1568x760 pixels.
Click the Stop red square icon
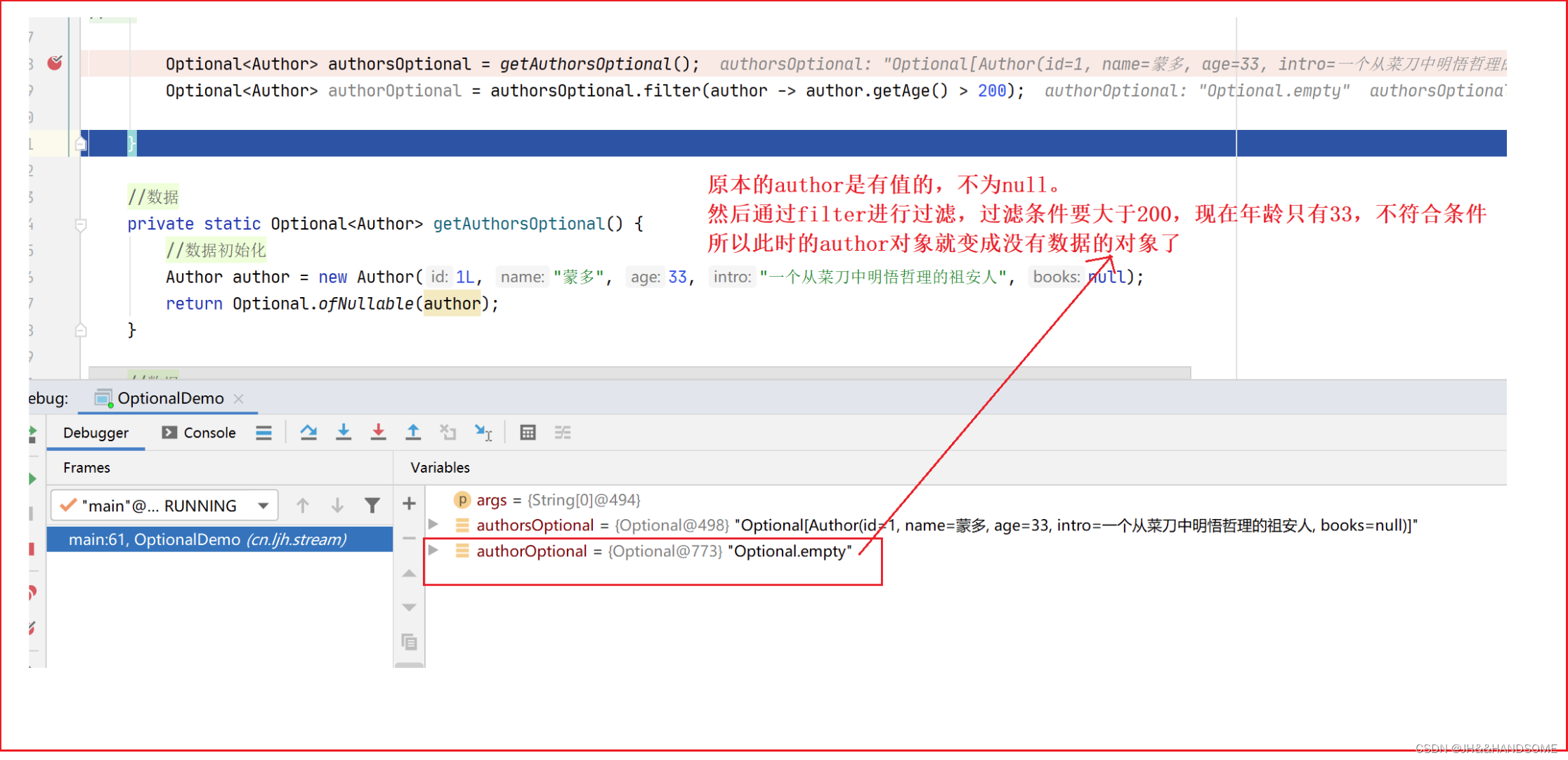(32, 549)
